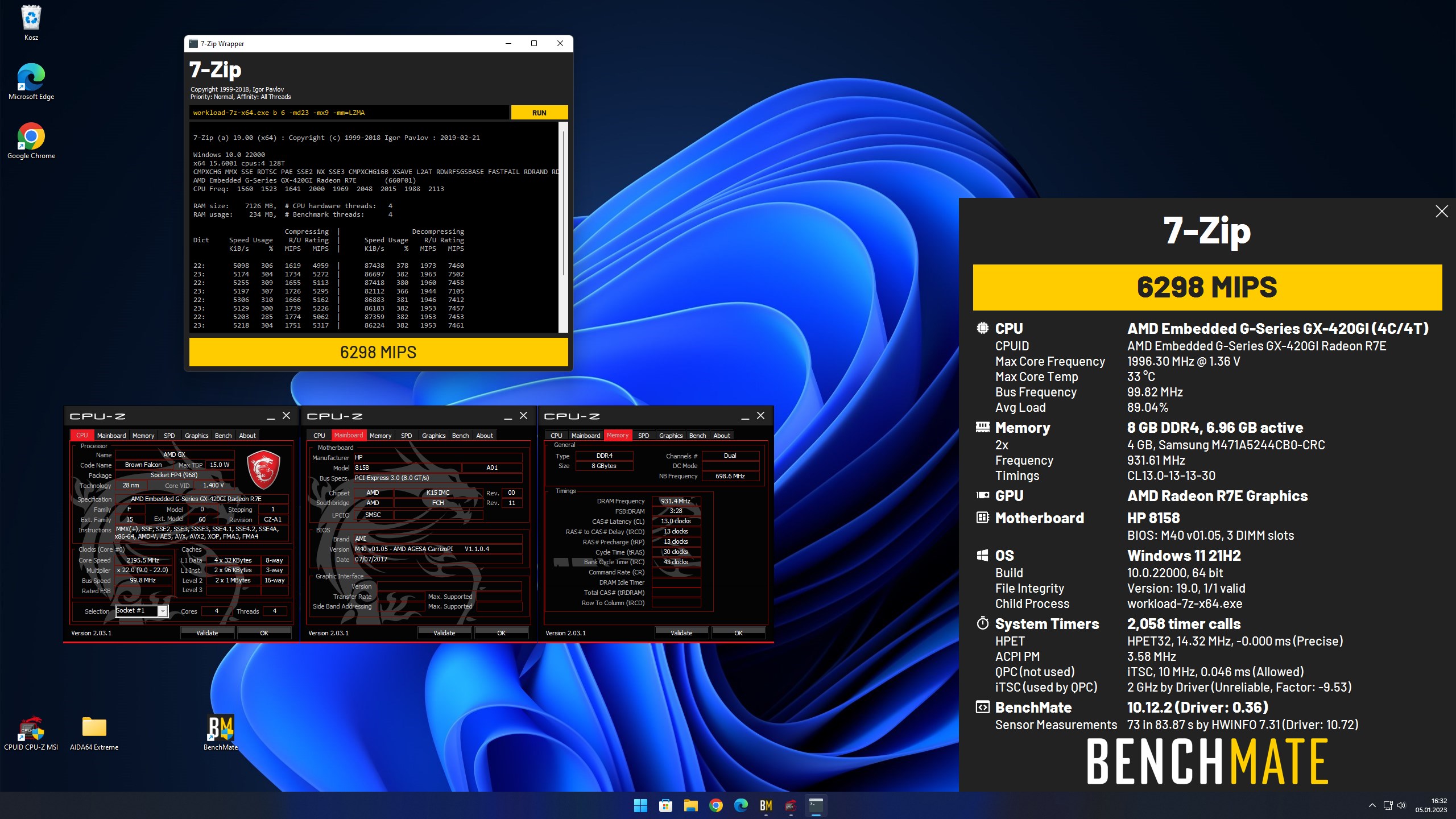The image size is (1456, 819).
Task: Open Microsoft Edge desktop shortcut
Action: [x=31, y=81]
